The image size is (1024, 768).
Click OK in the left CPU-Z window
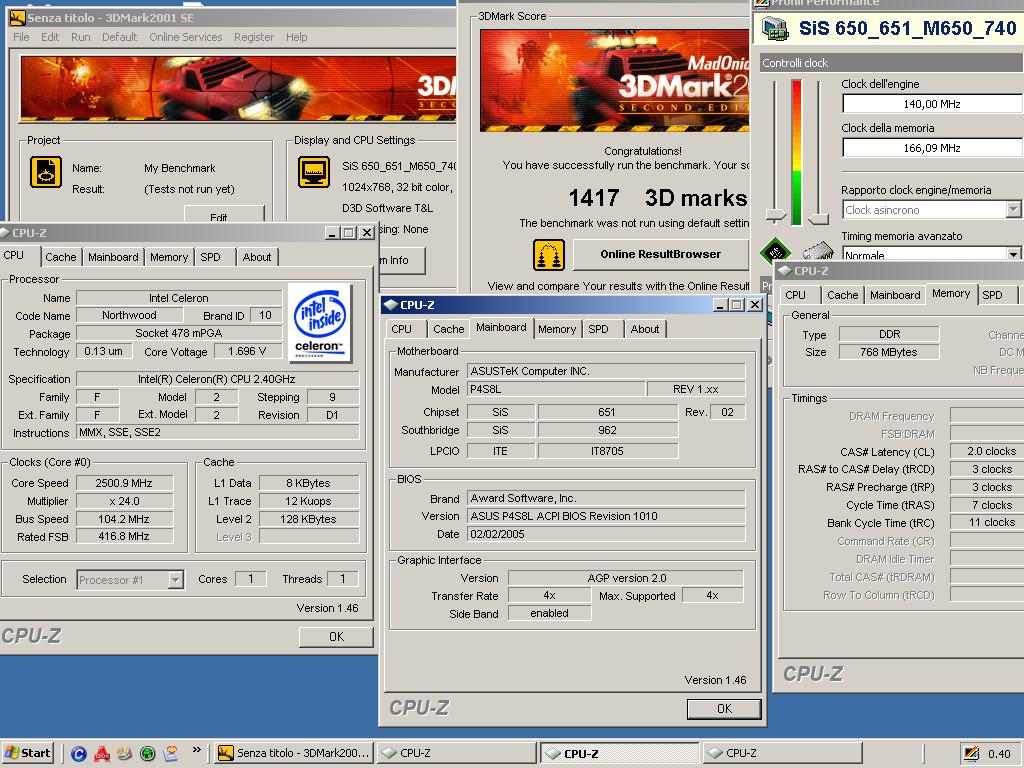(336, 637)
